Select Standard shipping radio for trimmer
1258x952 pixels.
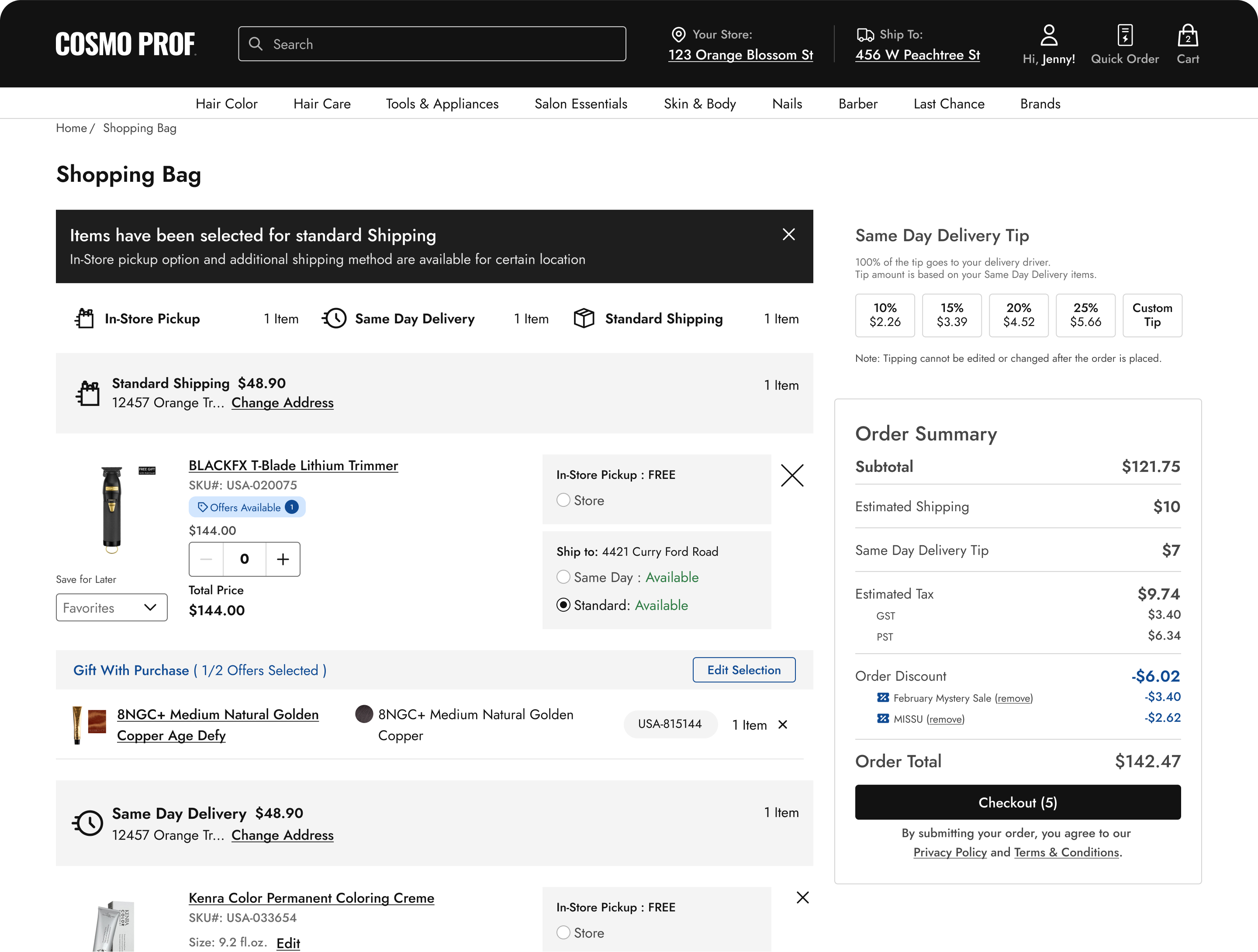pyautogui.click(x=563, y=605)
